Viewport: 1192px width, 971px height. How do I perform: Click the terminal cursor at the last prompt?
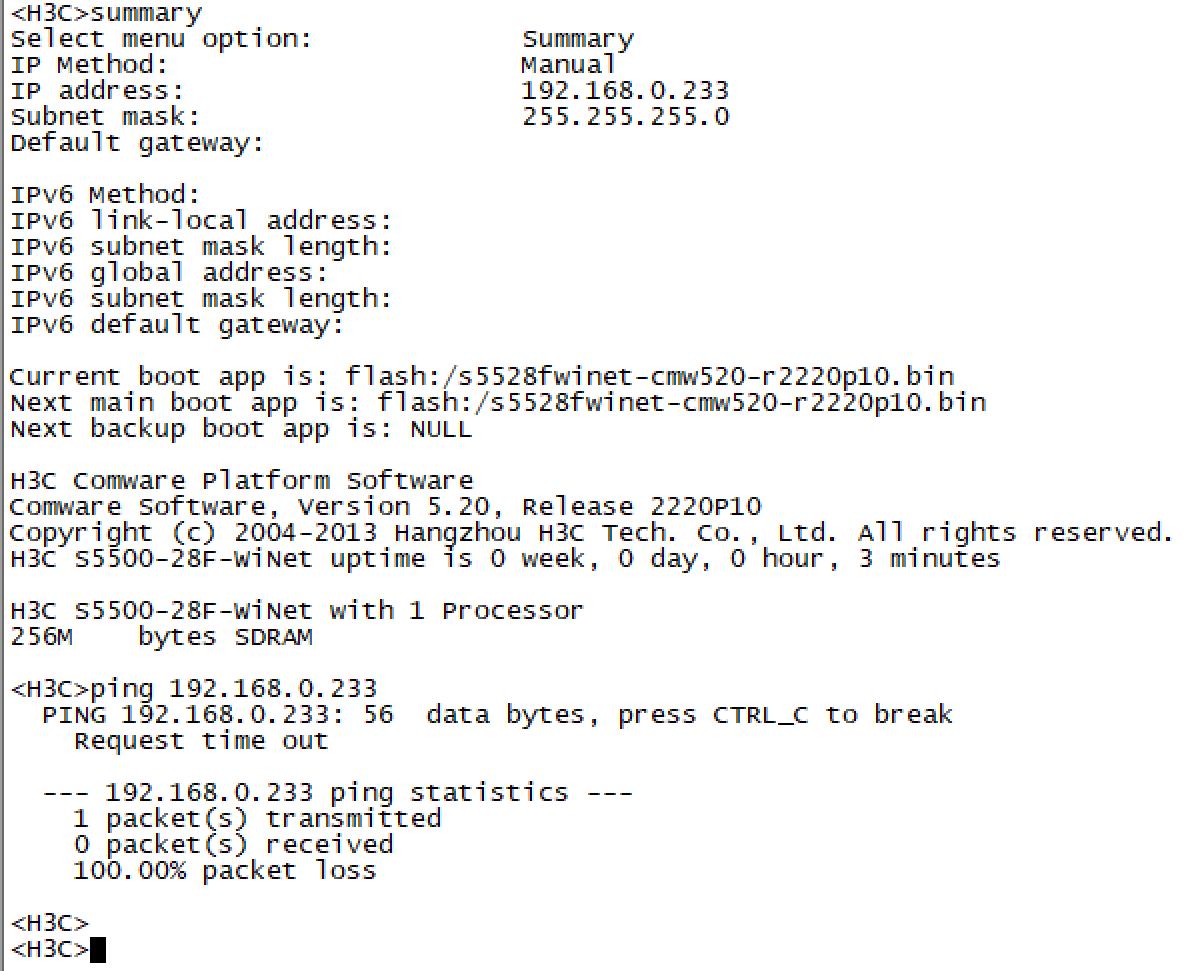pyautogui.click(x=97, y=949)
